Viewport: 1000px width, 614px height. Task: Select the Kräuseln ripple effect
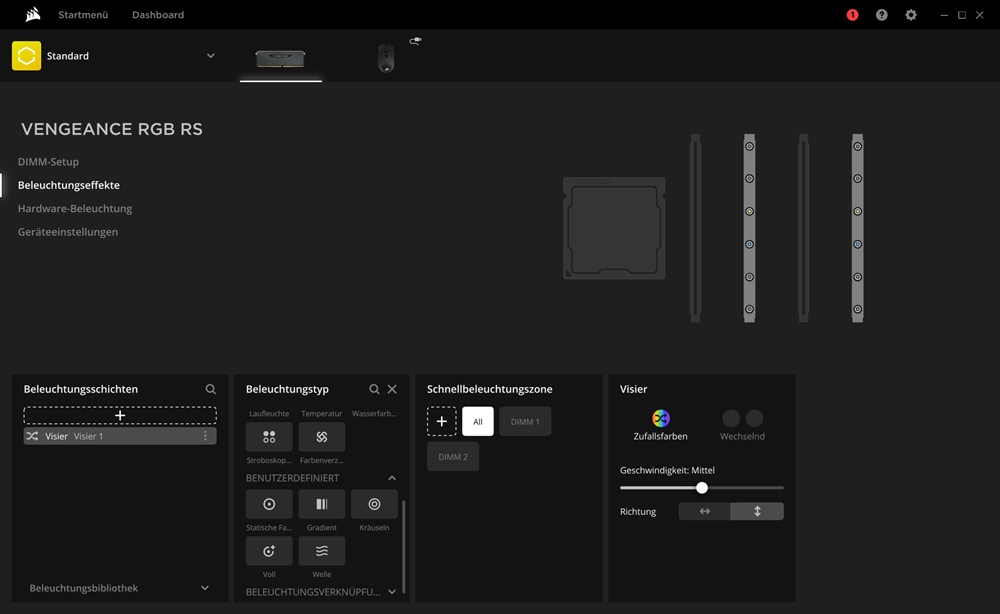pos(374,504)
